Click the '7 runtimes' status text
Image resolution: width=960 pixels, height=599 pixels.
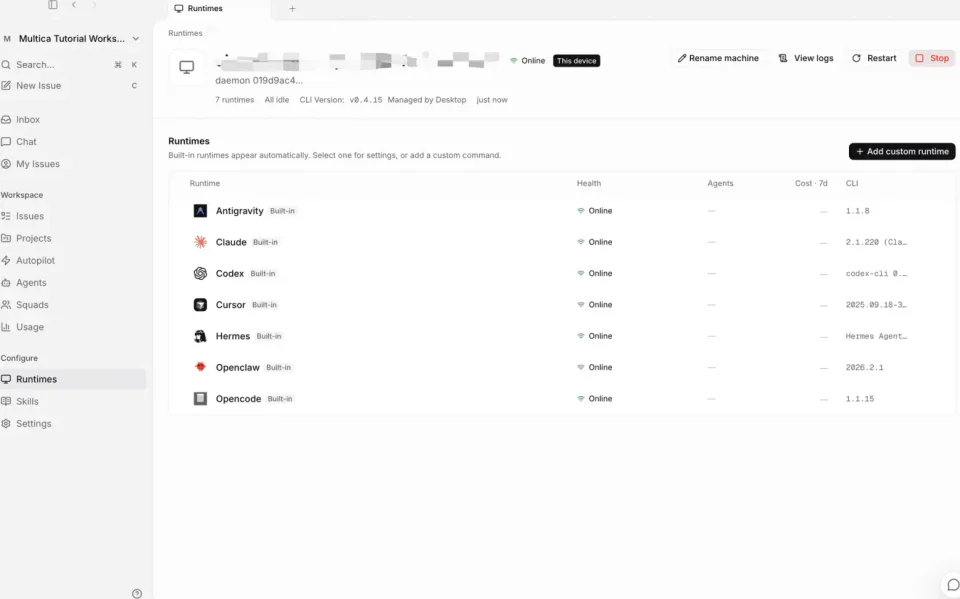tap(234, 100)
